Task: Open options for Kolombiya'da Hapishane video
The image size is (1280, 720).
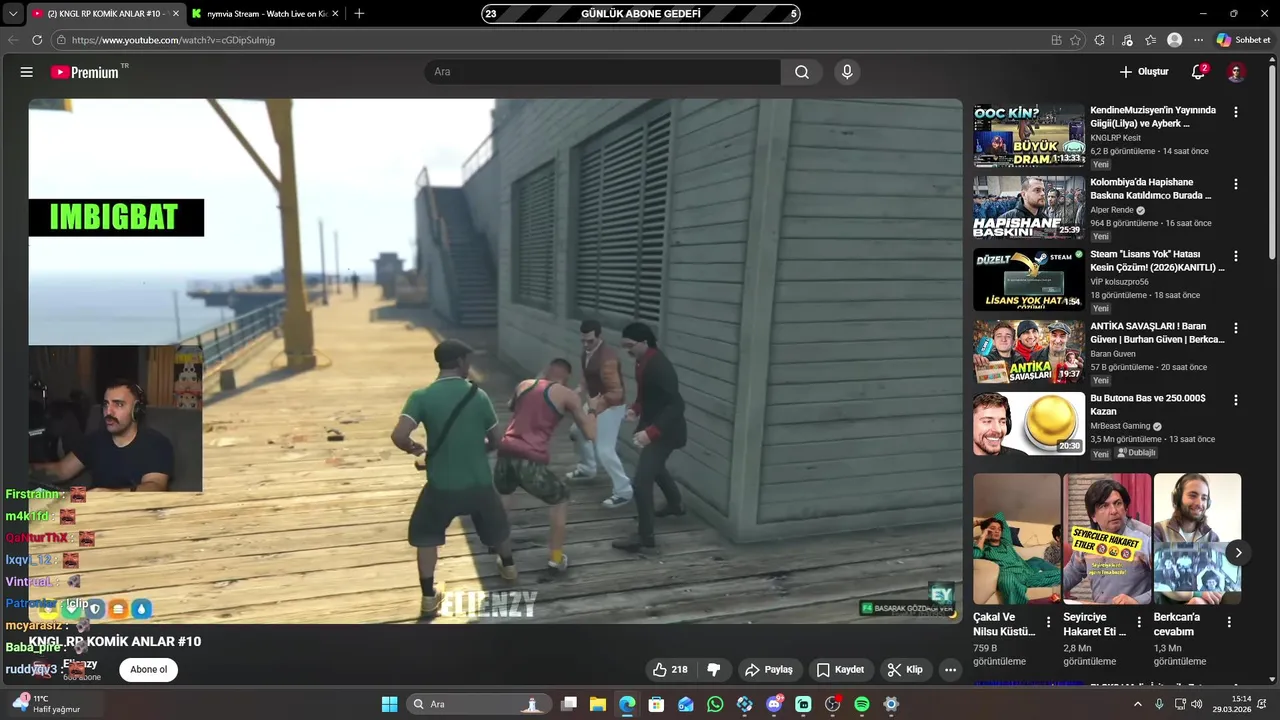Action: (x=1236, y=184)
